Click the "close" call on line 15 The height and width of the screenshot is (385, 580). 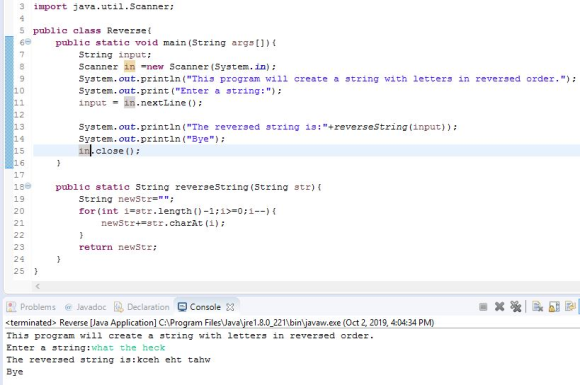click(x=109, y=151)
